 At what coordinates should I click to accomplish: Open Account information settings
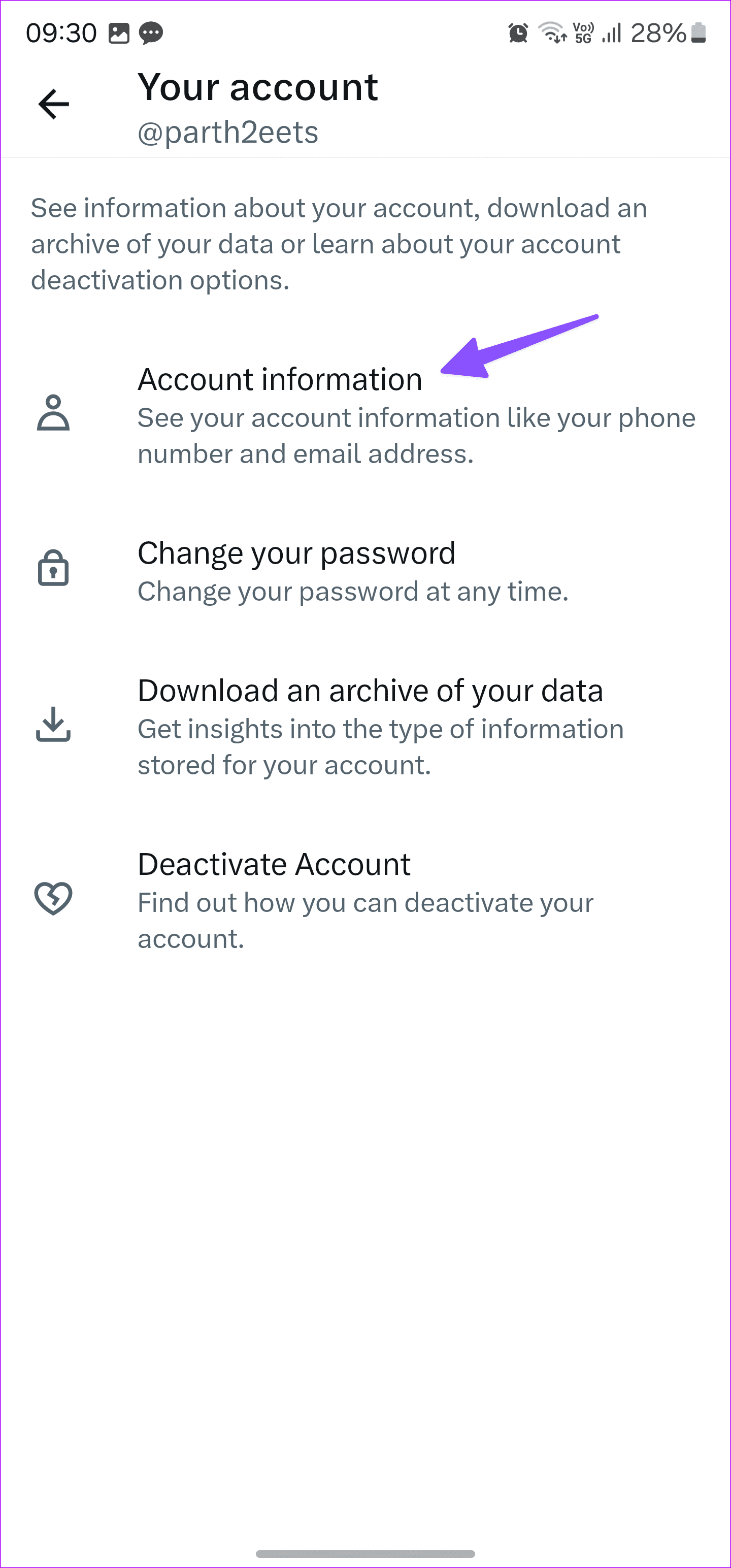point(280,379)
